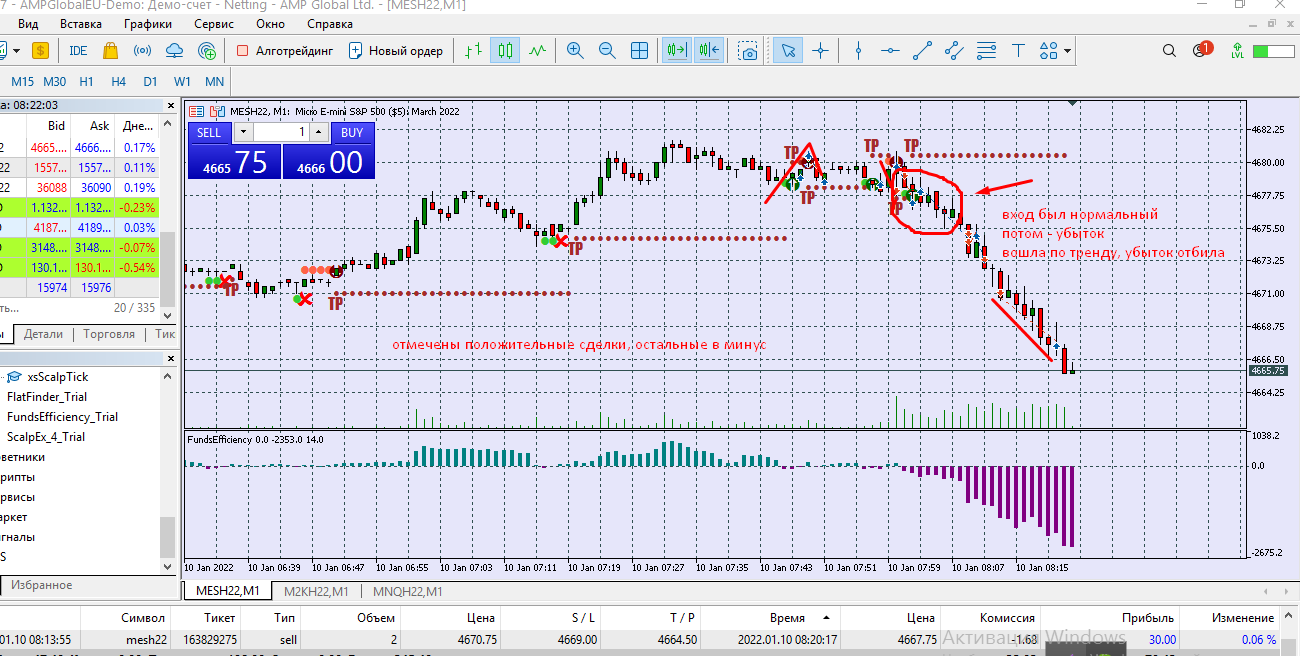Draw a horizontal line on chart

[890, 50]
